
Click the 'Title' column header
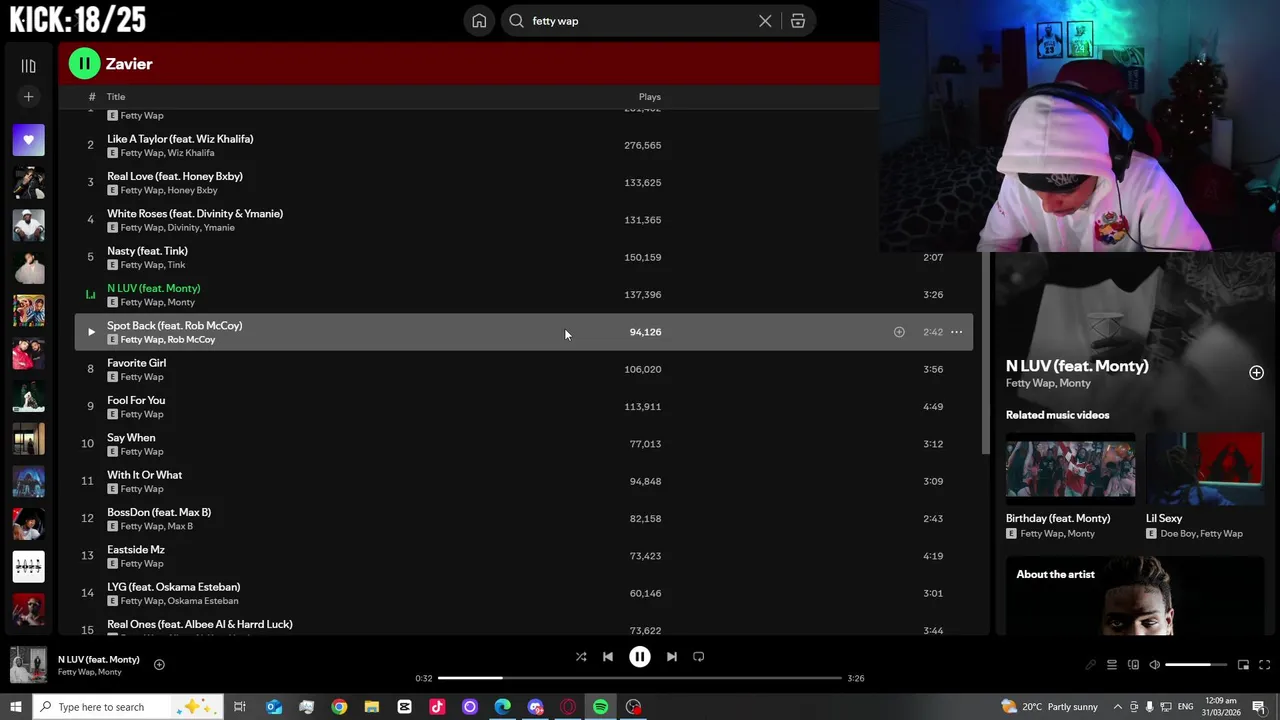pyautogui.click(x=116, y=97)
